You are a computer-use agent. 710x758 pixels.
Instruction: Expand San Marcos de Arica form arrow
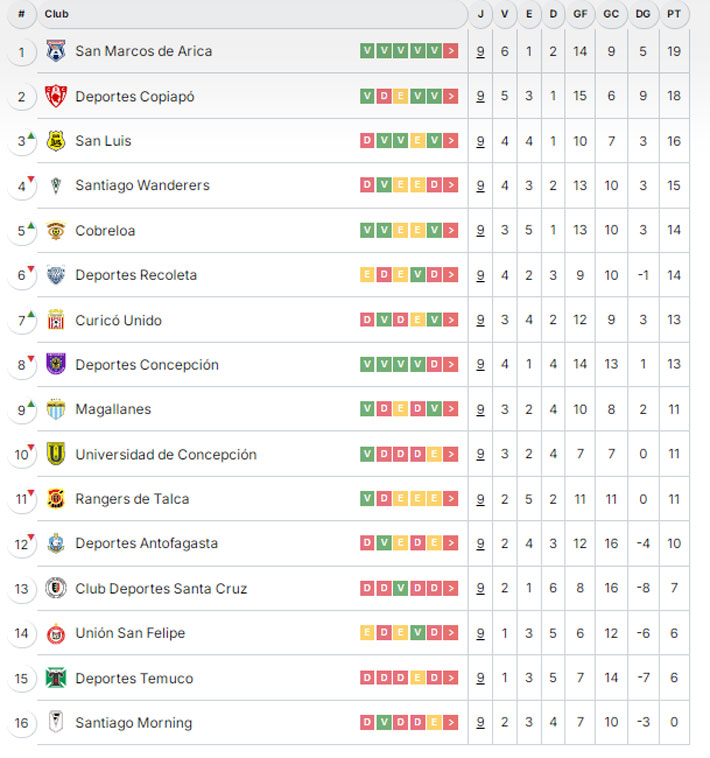coord(450,51)
